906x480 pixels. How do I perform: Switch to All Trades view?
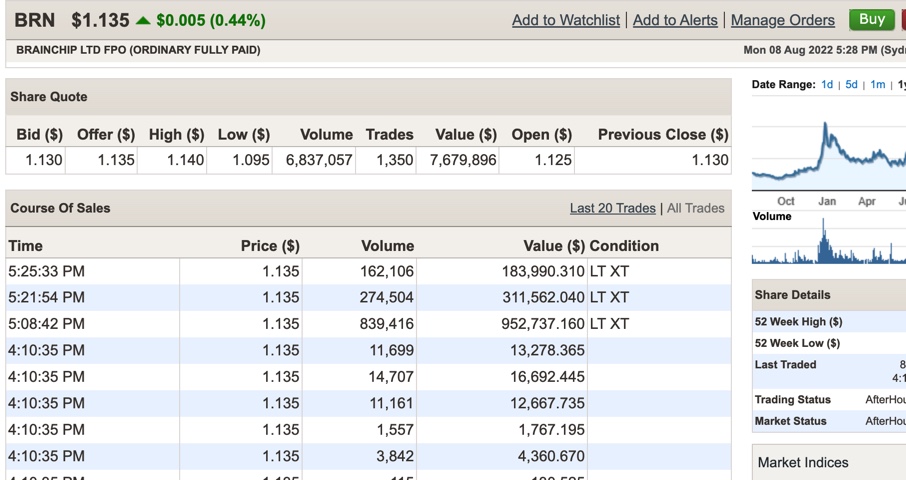pyautogui.click(x=695, y=208)
